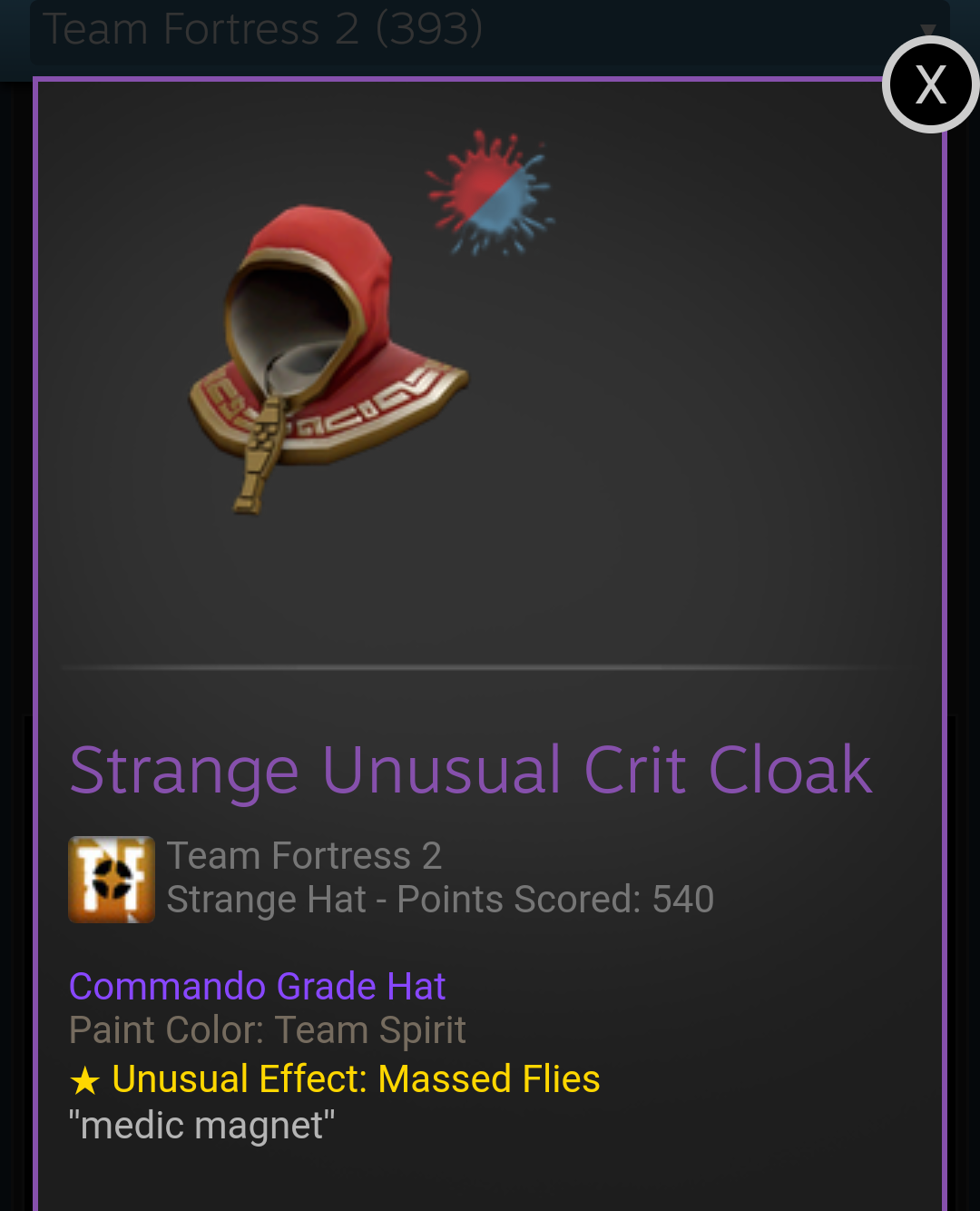Click the horizontal divider under the item image
The width and height of the screenshot is (980, 1211).
click(x=490, y=667)
